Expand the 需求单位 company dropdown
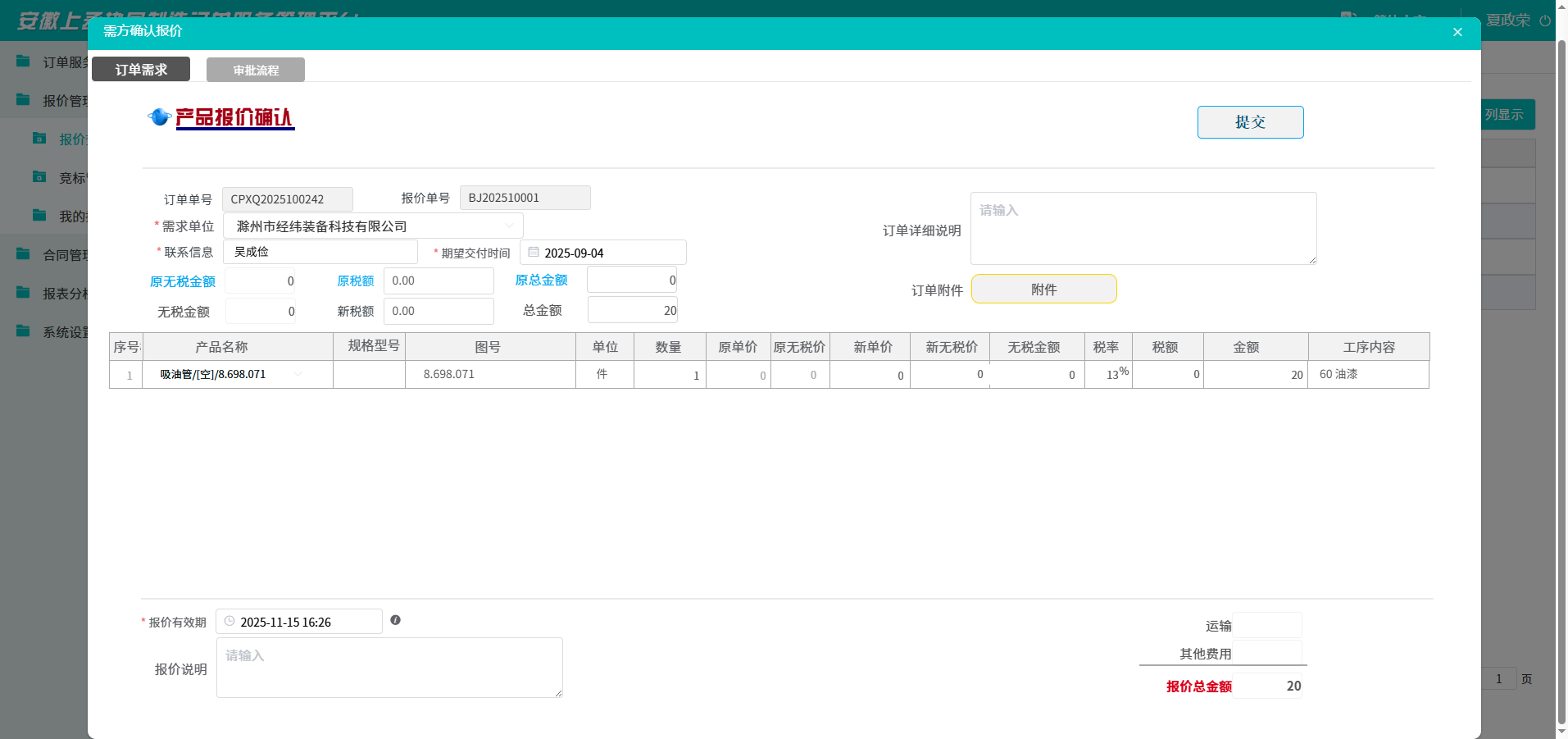Viewport: 1568px width, 739px height. 509,226
